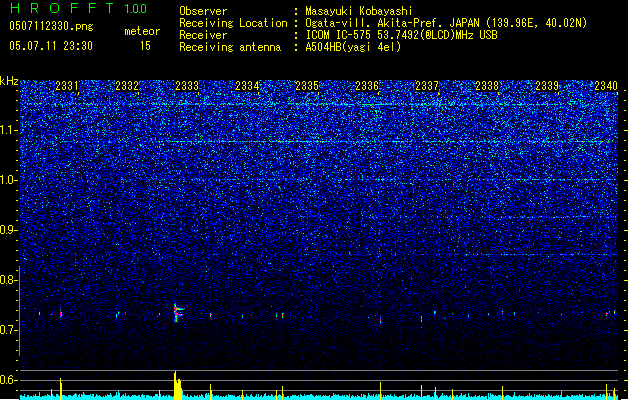629x400 pixels.
Task: Click the 0.9 kHz frequency label
Action: coord(9,230)
